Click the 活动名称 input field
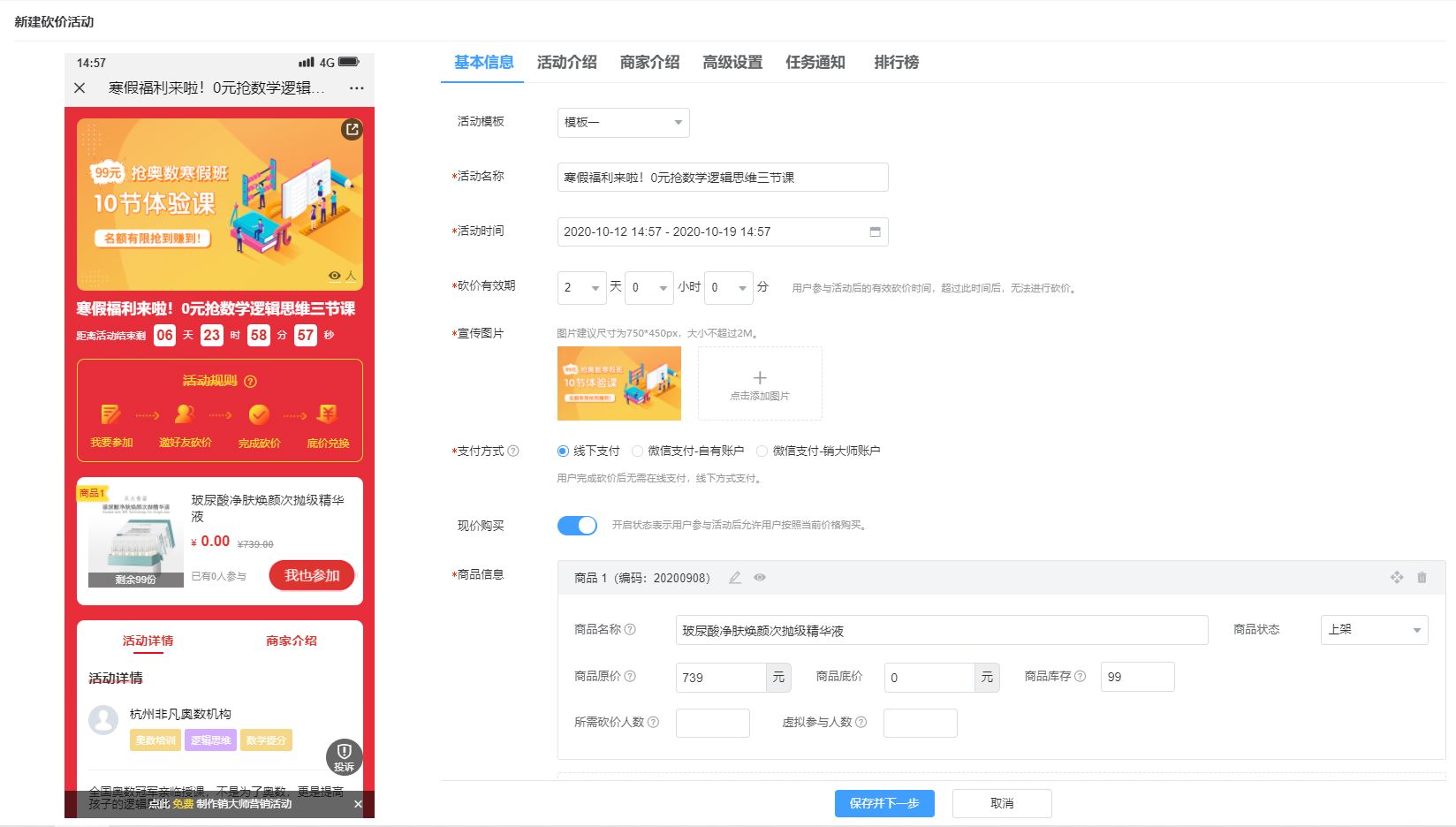 [x=723, y=178]
